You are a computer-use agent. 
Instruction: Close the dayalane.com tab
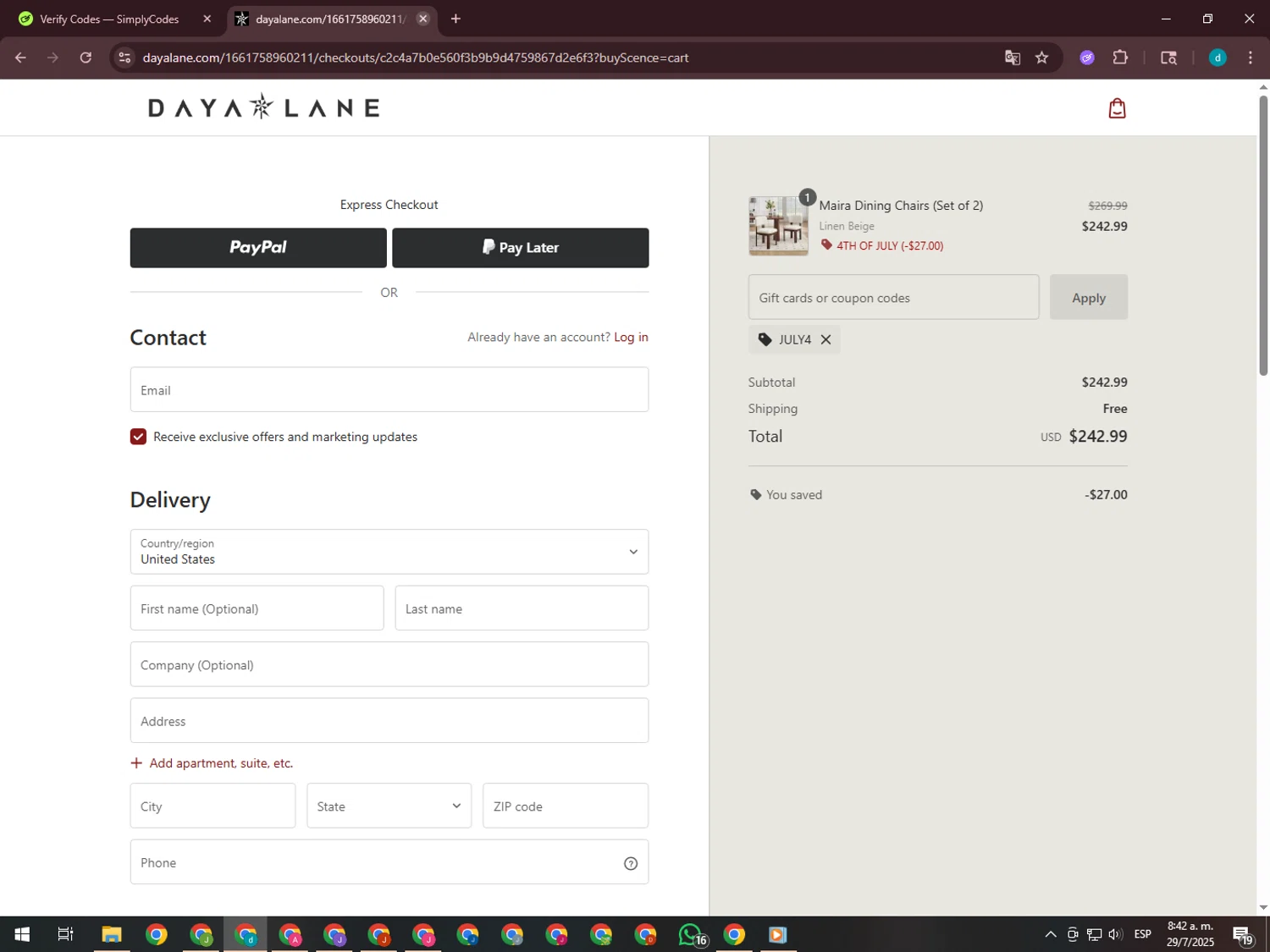pyautogui.click(x=423, y=19)
